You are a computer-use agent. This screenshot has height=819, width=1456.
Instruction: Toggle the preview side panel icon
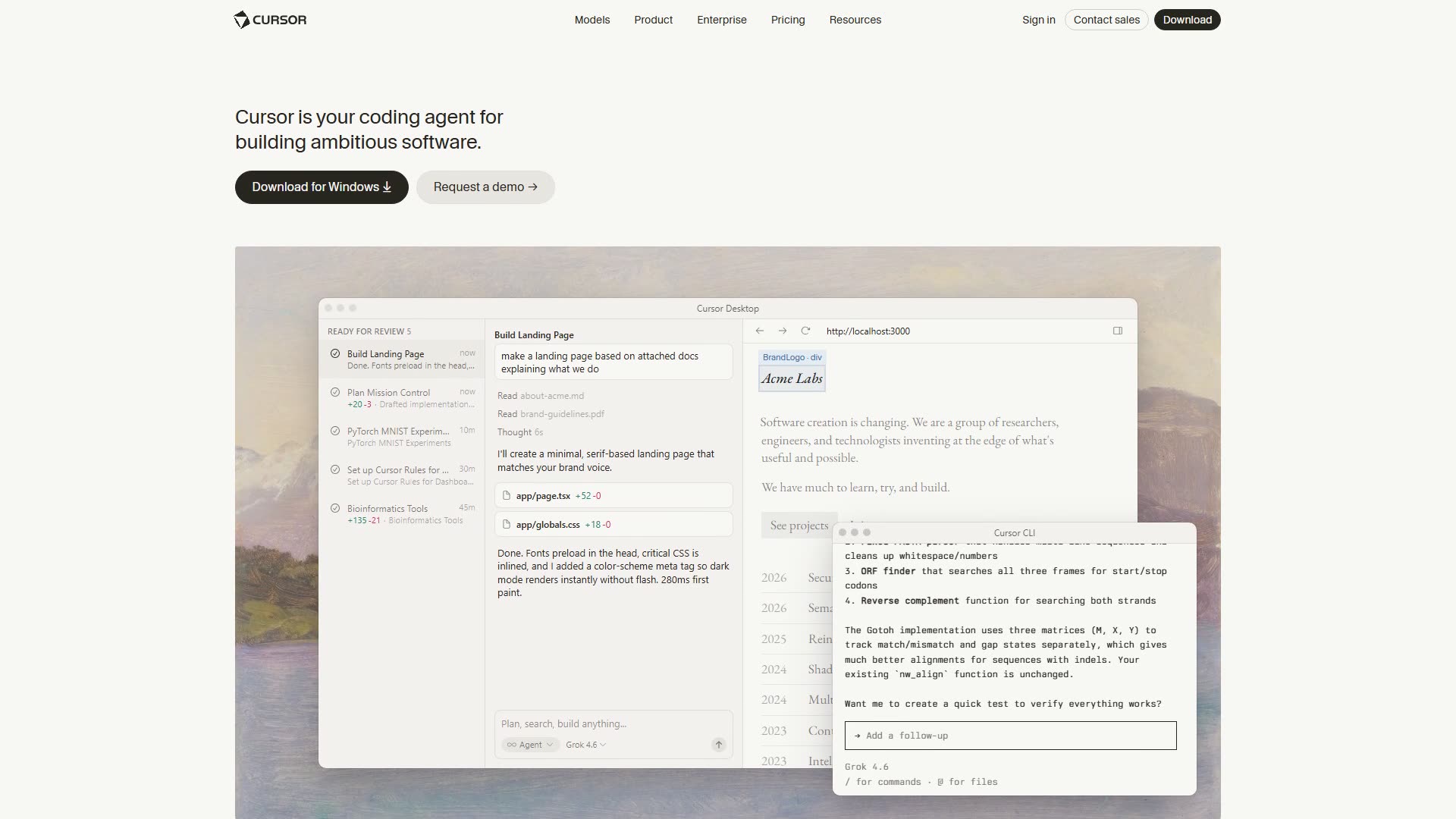tap(1118, 331)
